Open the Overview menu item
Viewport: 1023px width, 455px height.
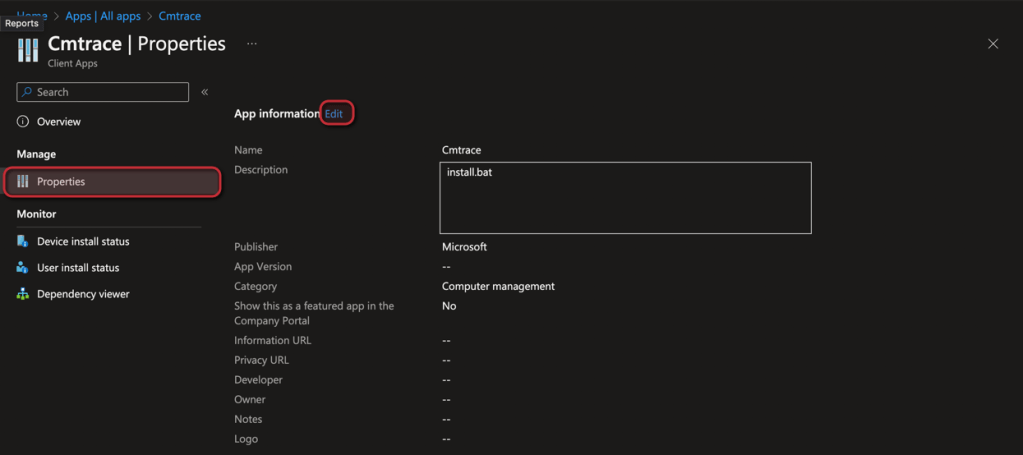pos(59,122)
